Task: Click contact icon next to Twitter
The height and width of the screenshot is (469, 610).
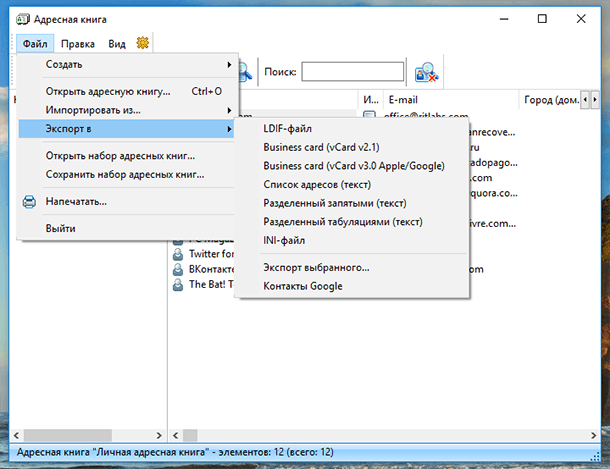Action: tap(178, 254)
